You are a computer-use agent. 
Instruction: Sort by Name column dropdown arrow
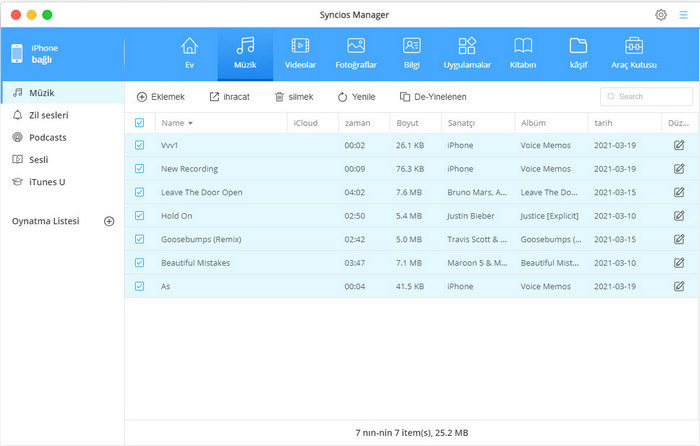pos(190,123)
